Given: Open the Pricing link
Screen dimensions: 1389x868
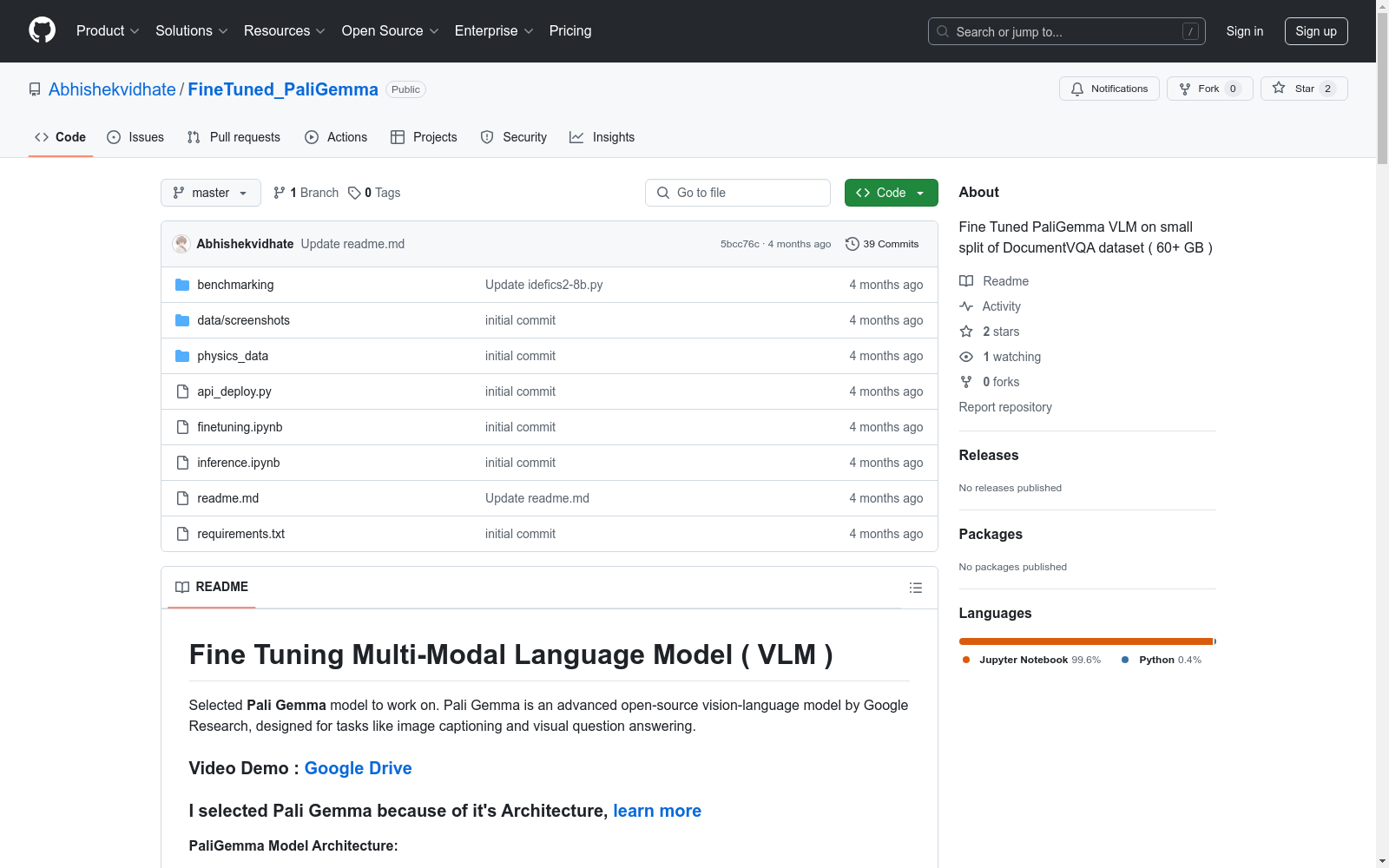Looking at the screenshot, I should pyautogui.click(x=570, y=30).
